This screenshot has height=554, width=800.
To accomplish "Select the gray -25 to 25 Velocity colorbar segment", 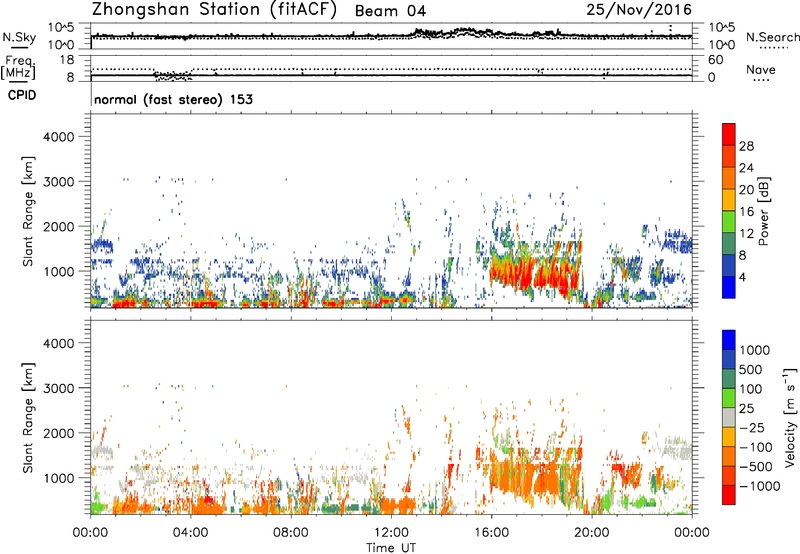I will [x=729, y=418].
